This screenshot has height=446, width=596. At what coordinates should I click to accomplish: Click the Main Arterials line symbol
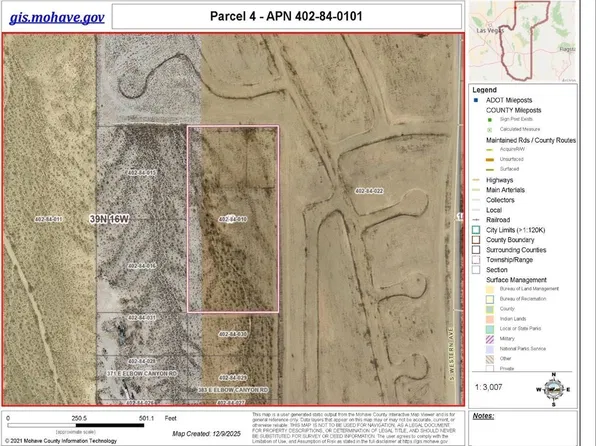[x=476, y=190]
